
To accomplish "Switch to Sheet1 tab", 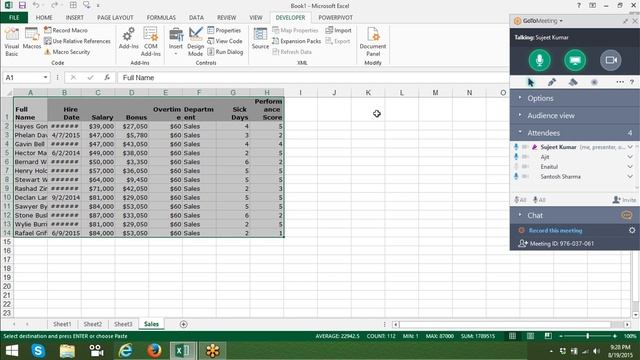I will coord(62,324).
